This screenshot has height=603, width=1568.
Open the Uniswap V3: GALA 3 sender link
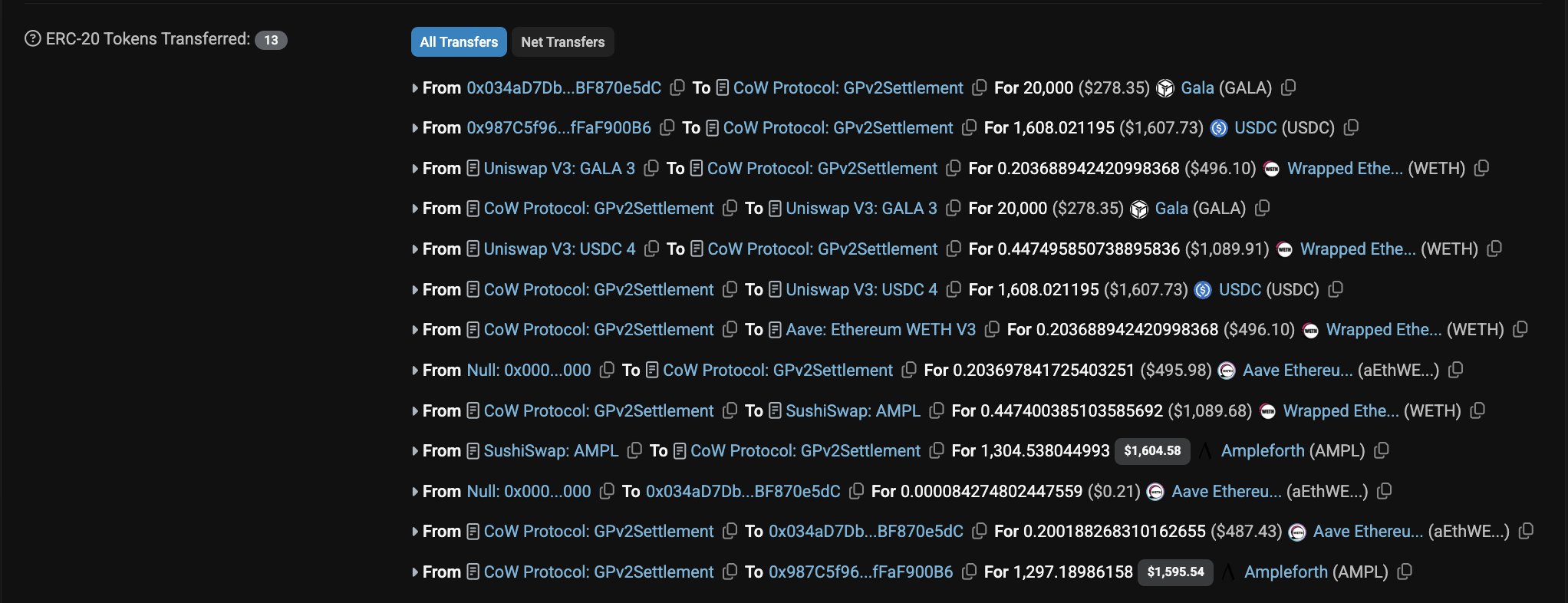point(559,169)
